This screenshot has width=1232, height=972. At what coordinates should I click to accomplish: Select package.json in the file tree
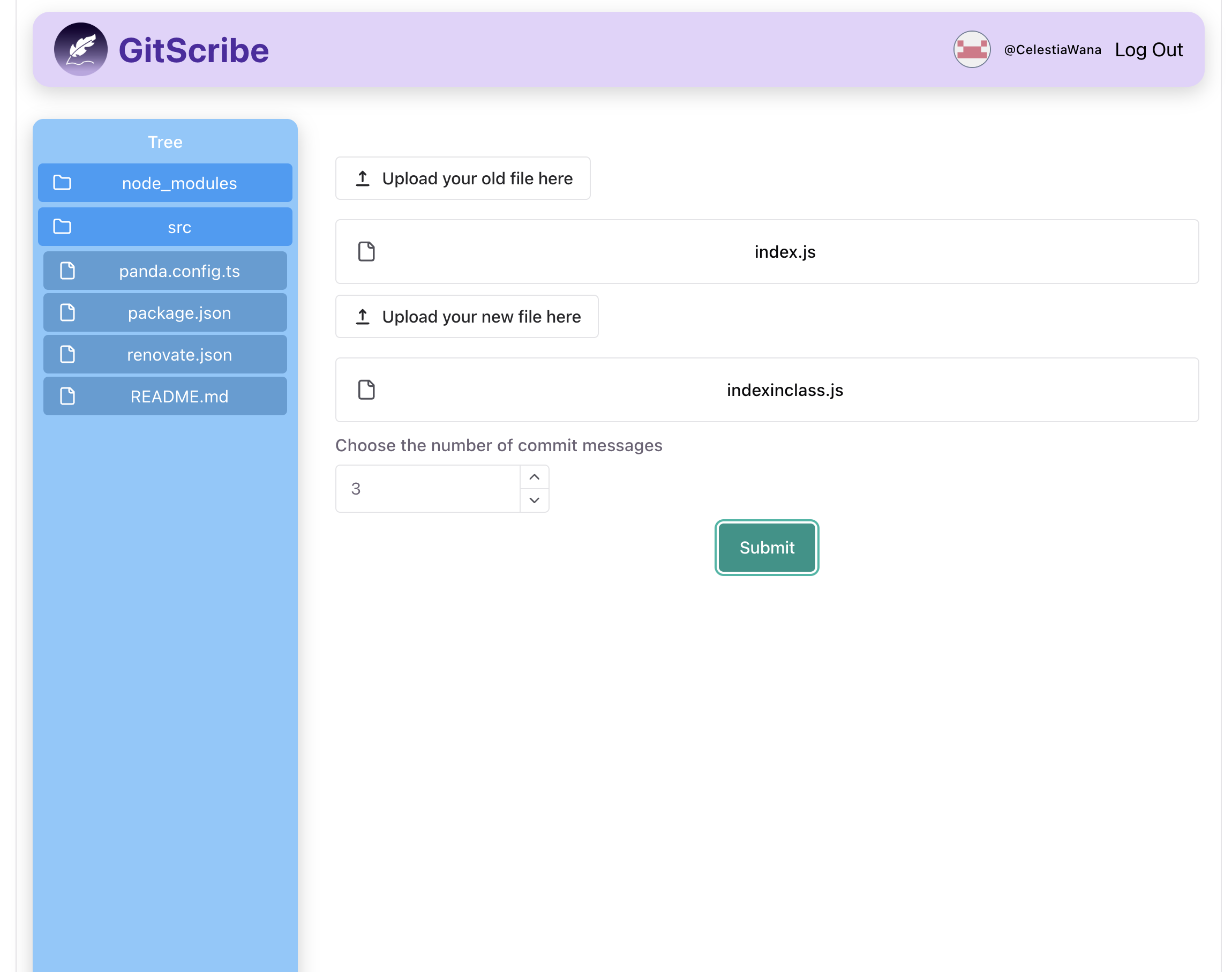(x=179, y=313)
